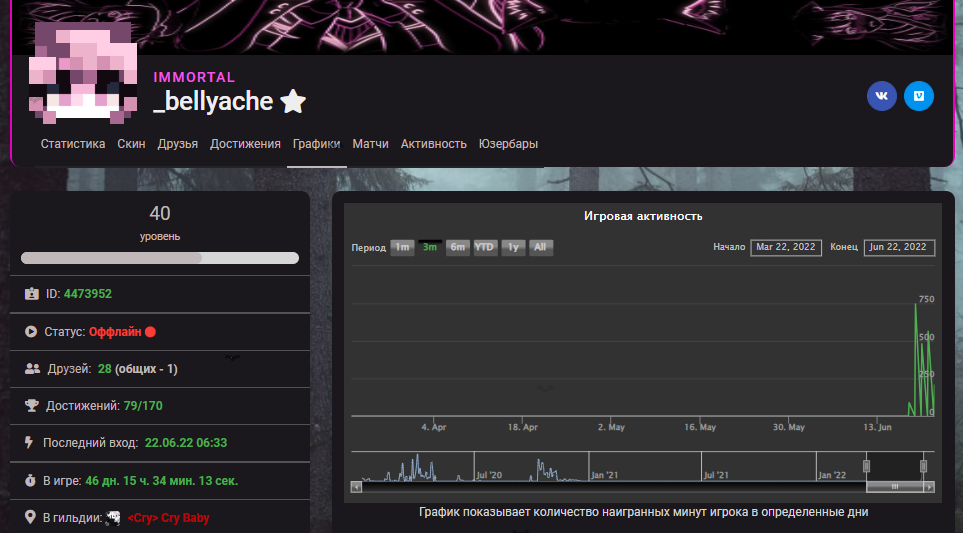
Task: Open the VK social profile icon
Action: (x=881, y=96)
